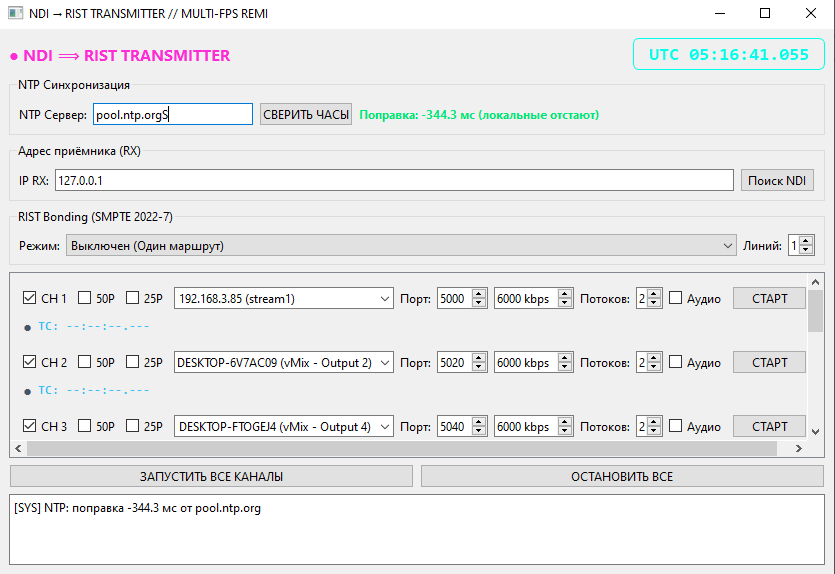Increase the CH 2 6000 kbps bitrate
This screenshot has height=574, width=835.
coord(565,358)
